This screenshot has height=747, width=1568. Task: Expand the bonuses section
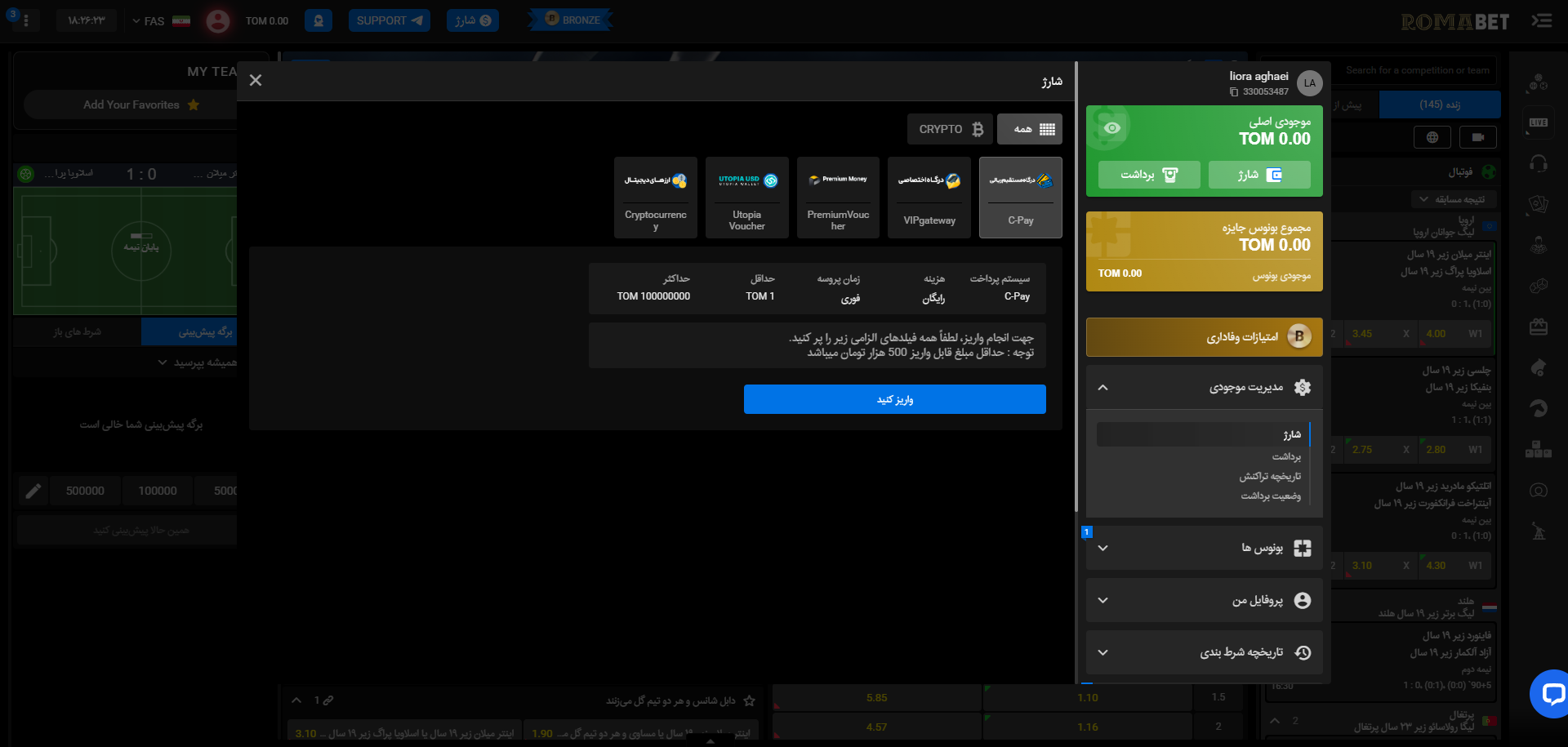tap(1103, 548)
